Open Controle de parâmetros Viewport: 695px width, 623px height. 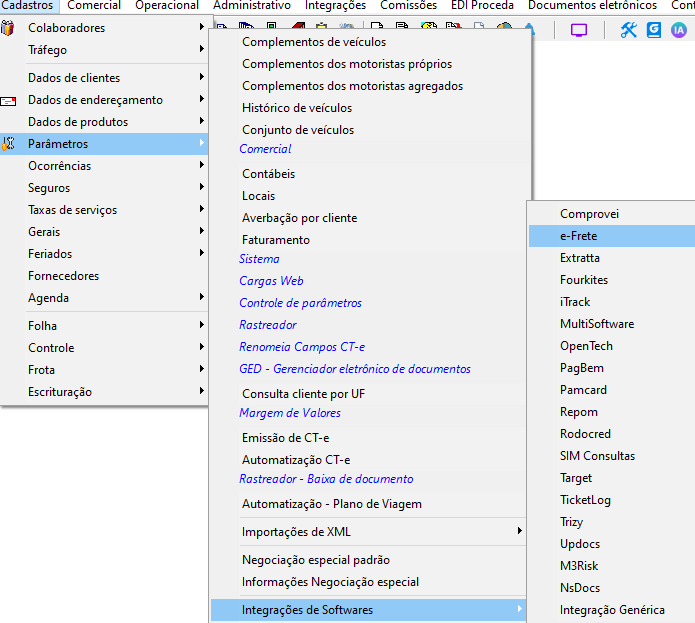(x=301, y=303)
